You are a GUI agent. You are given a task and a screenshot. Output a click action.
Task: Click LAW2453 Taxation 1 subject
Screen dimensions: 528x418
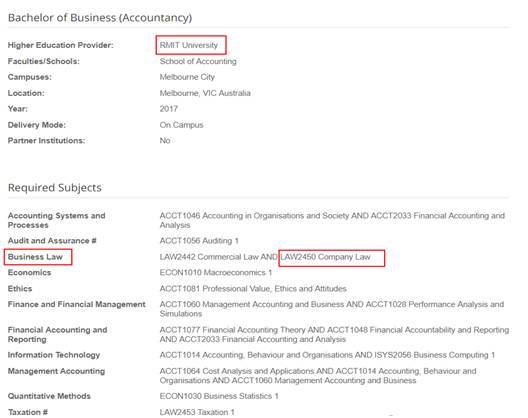coord(197,412)
